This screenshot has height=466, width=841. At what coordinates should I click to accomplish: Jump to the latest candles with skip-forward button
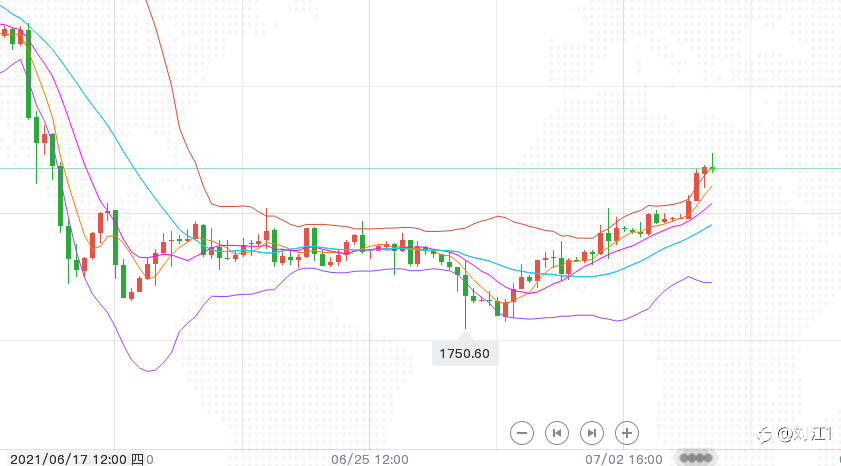592,433
